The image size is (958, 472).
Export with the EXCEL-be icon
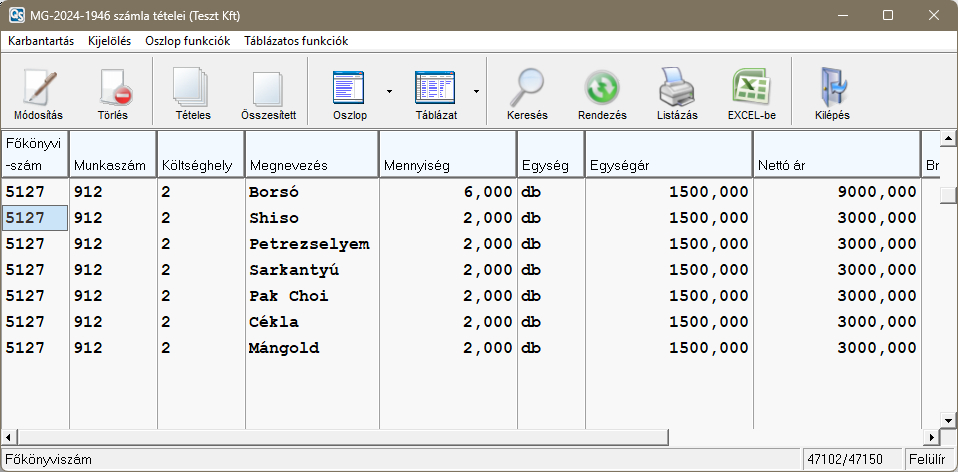(751, 90)
